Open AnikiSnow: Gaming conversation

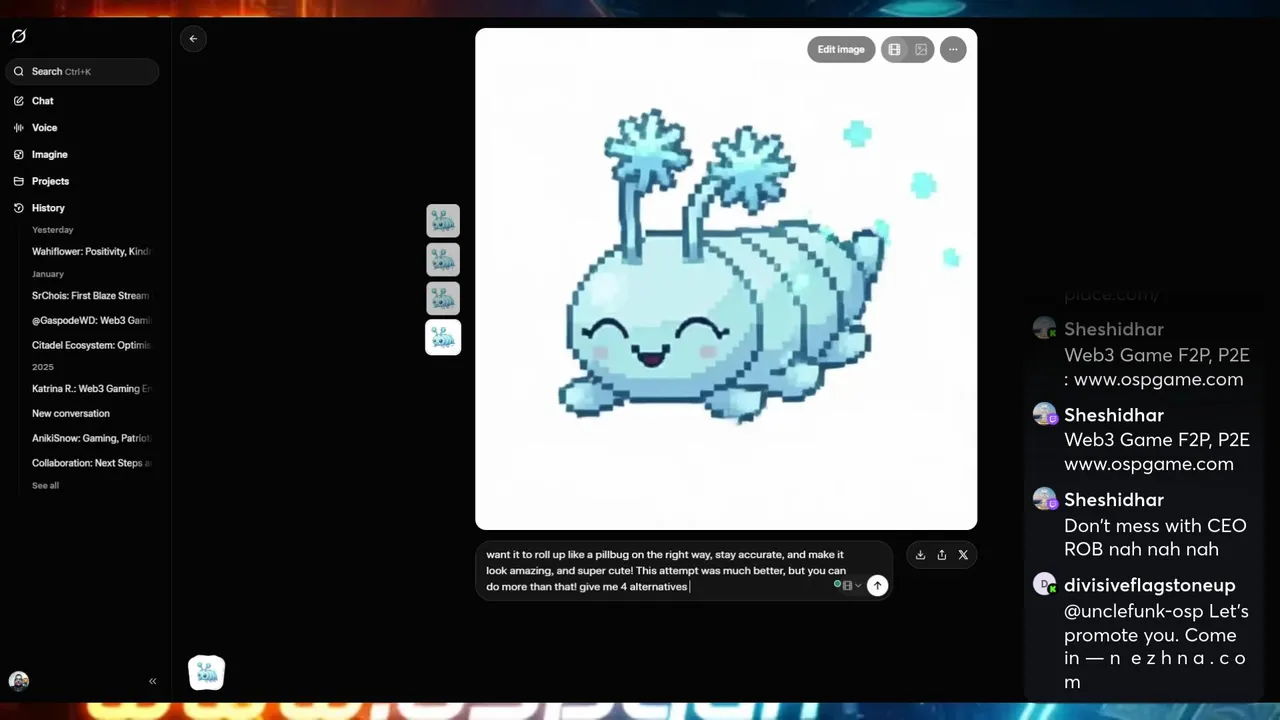pyautogui.click(x=90, y=438)
